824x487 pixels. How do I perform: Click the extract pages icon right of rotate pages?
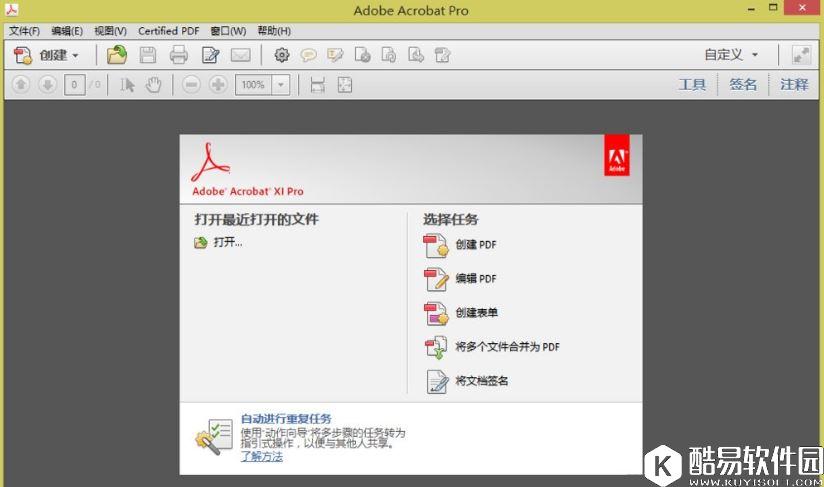416,55
